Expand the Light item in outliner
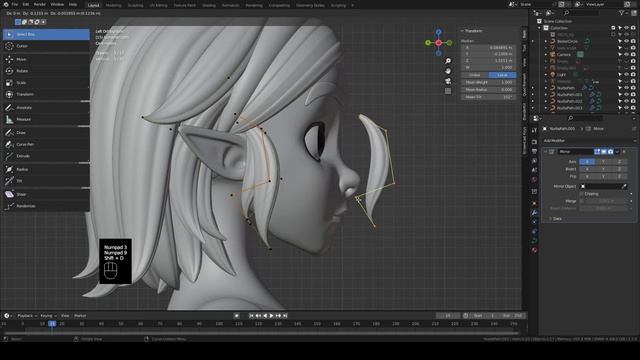Screen dimensions: 640x360 click(546, 75)
